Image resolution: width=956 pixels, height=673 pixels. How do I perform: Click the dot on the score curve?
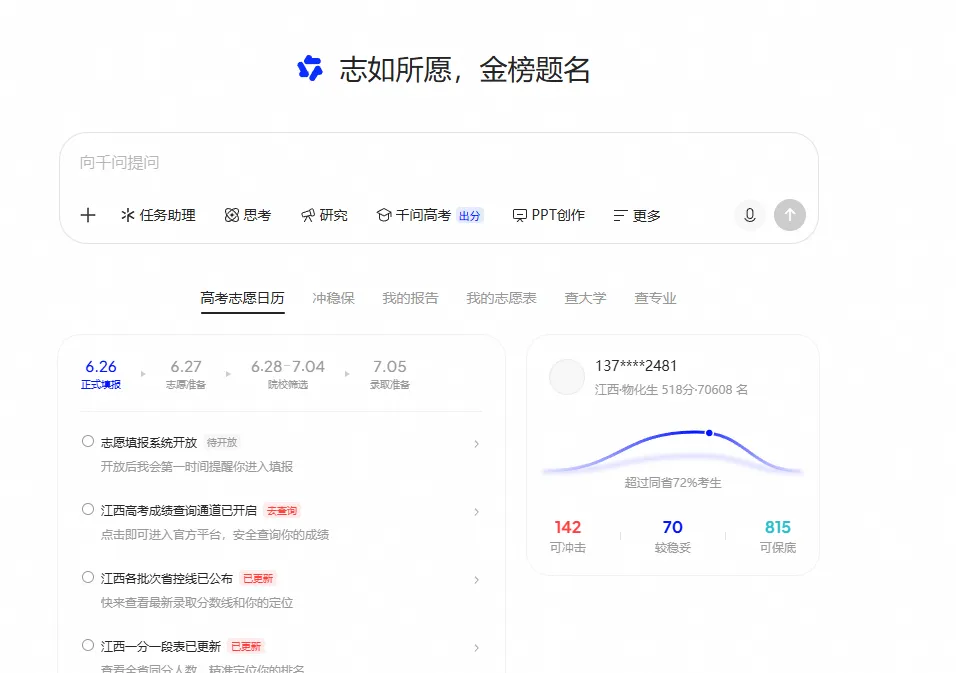pyautogui.click(x=709, y=433)
